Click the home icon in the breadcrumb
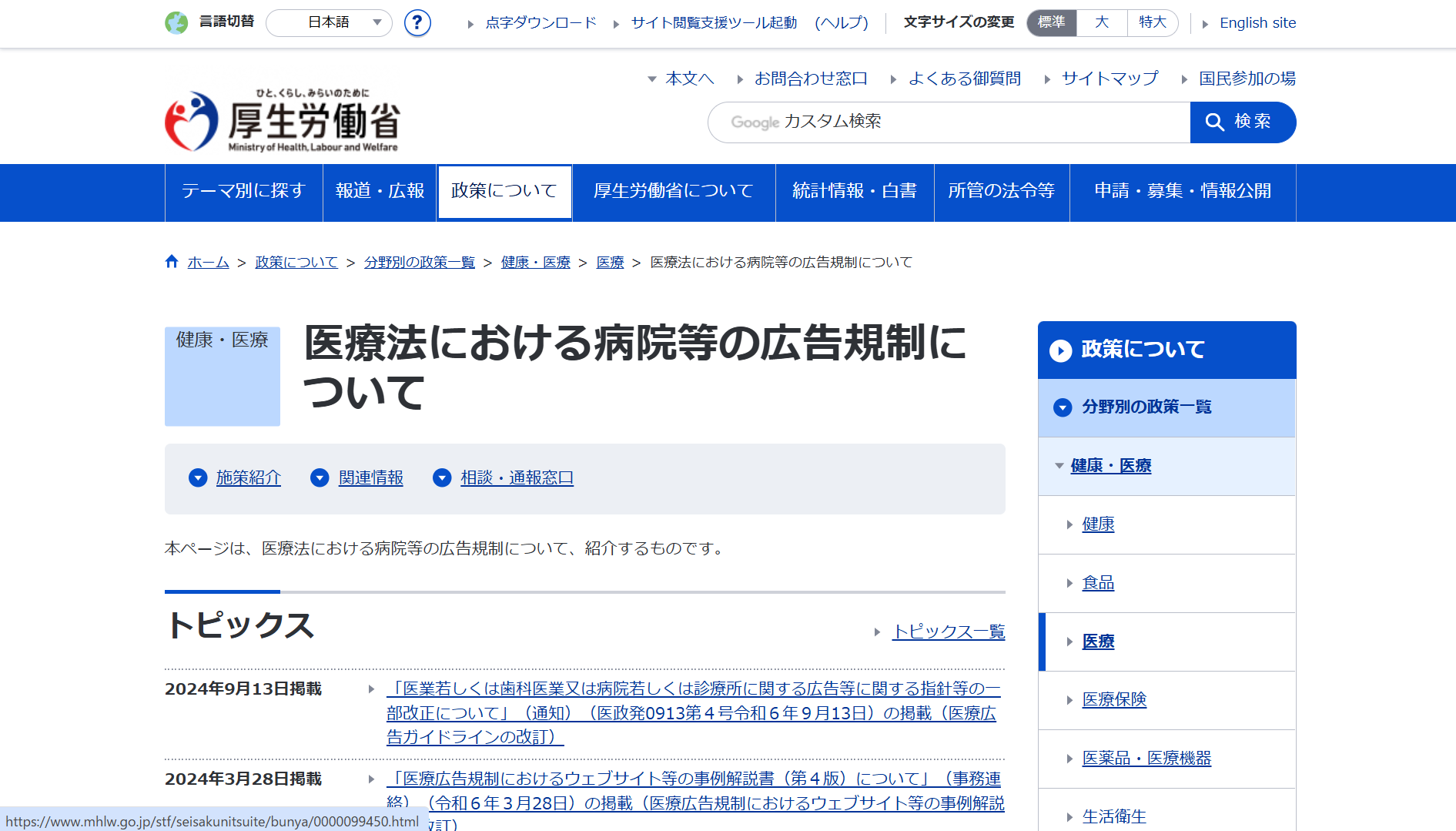The image size is (1456, 831). point(171,260)
